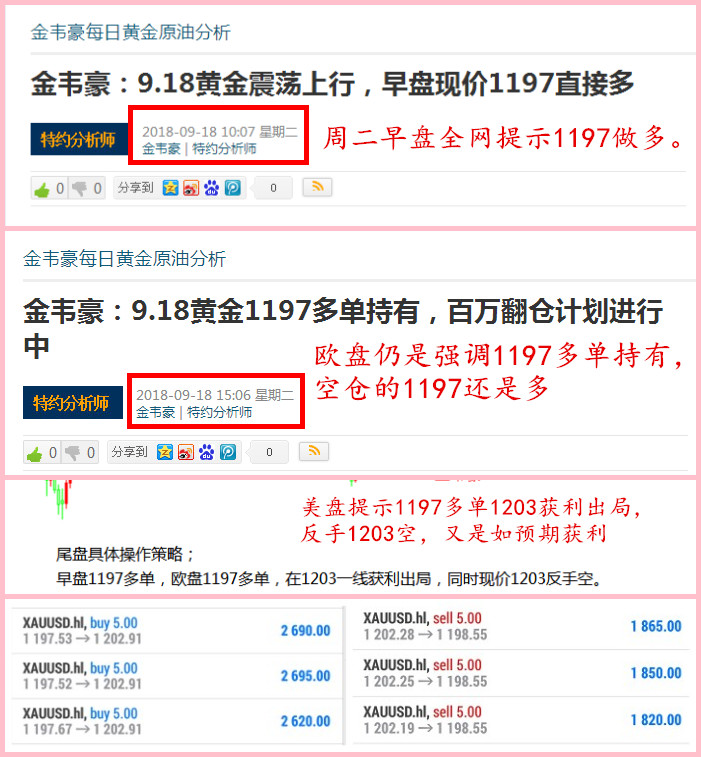Click the orange RSS icon under the 10:07 article
701x757 pixels.
(x=316, y=187)
